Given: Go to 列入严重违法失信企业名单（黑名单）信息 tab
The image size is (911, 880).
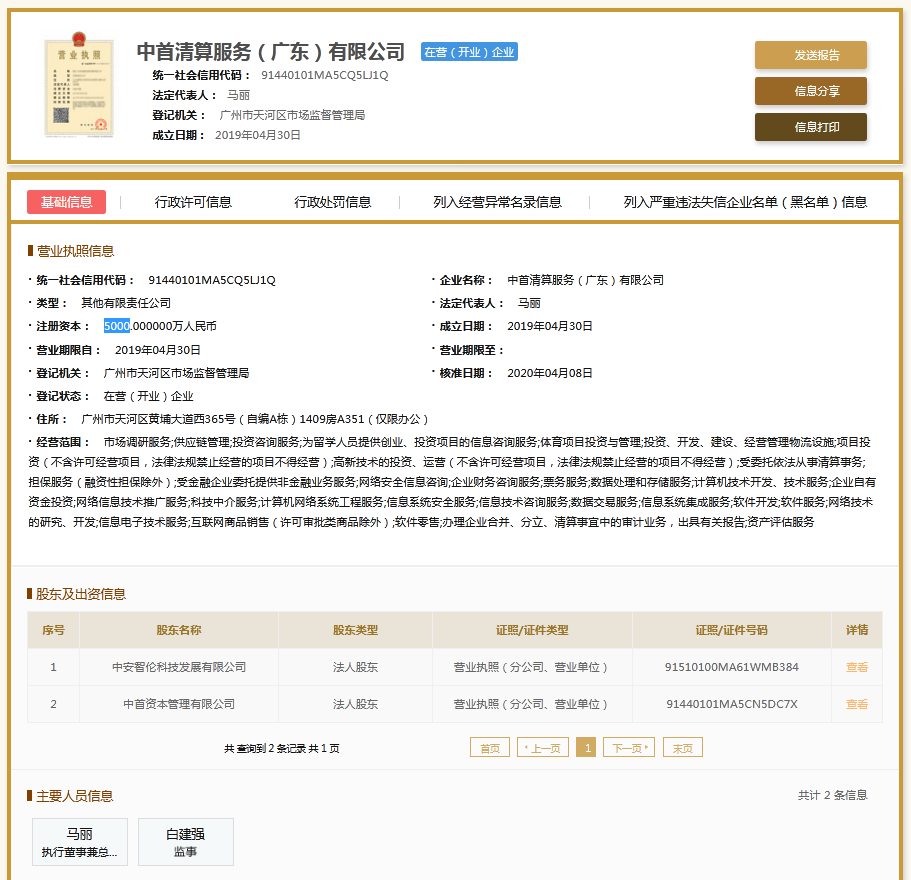Looking at the screenshot, I should click(745, 201).
